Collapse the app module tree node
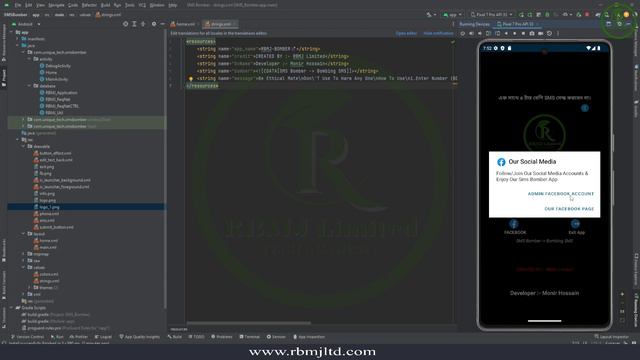 (x=12, y=32)
